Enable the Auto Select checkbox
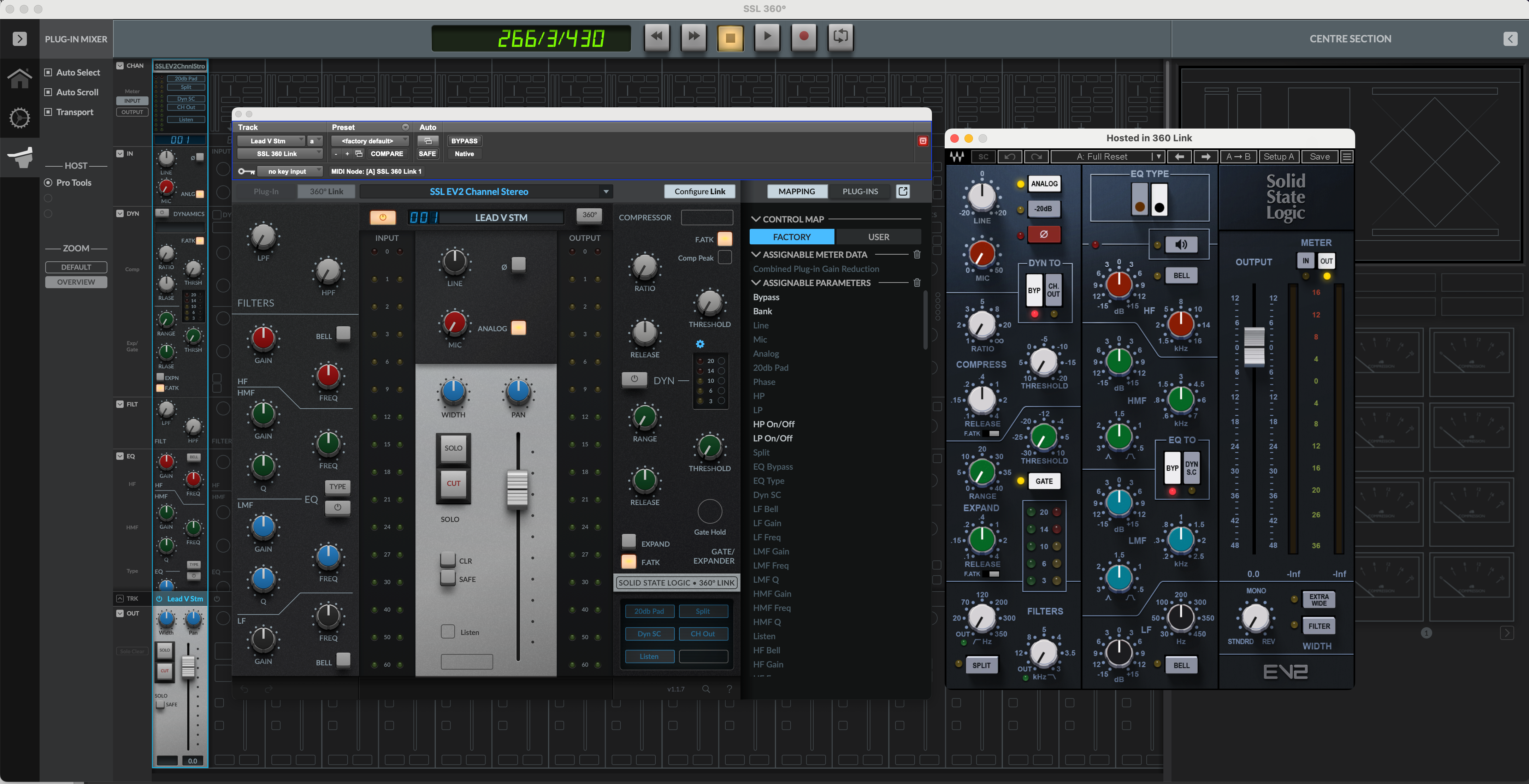 click(49, 72)
